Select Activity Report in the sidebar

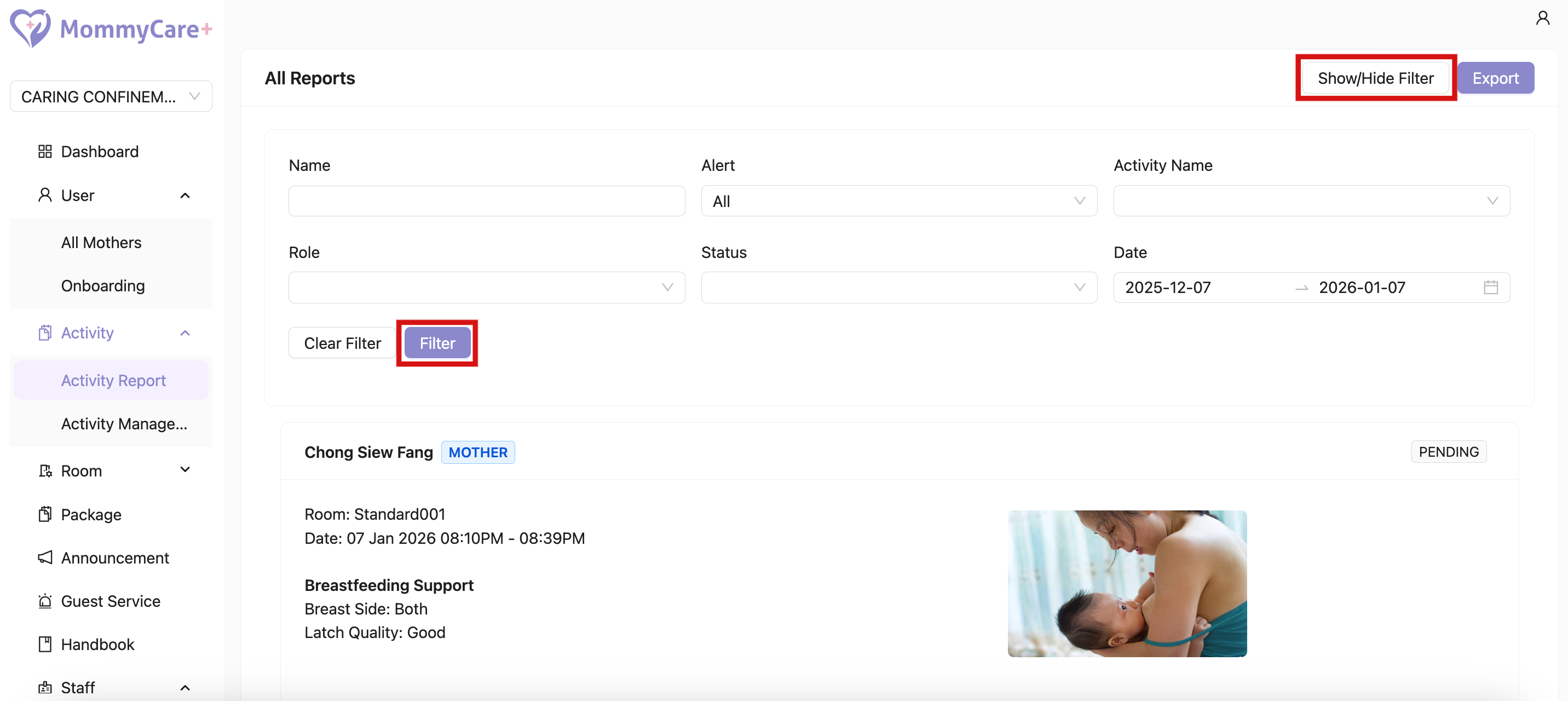[113, 380]
